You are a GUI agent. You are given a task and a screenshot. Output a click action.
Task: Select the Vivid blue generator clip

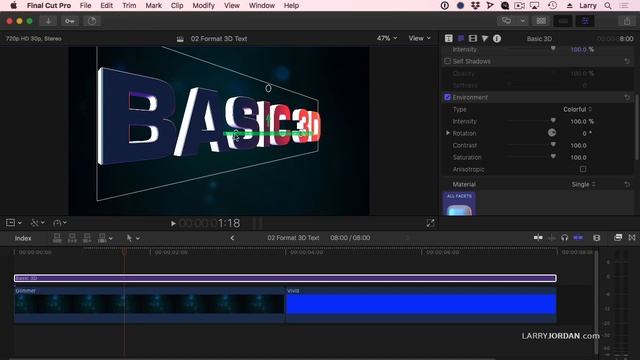click(421, 304)
